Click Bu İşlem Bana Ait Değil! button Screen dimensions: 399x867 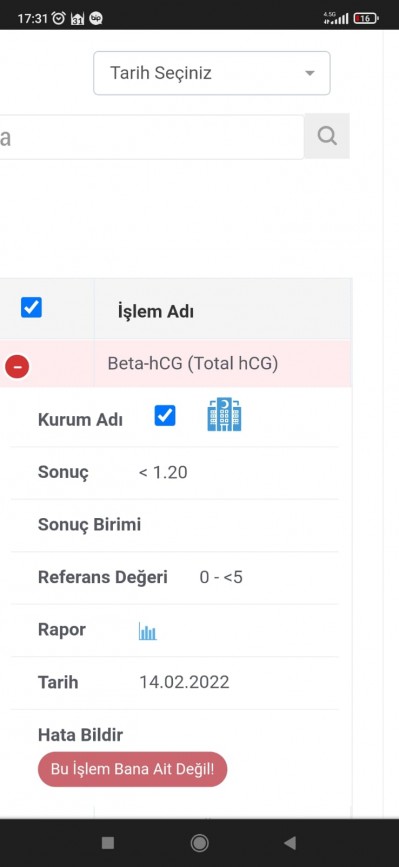coord(133,769)
